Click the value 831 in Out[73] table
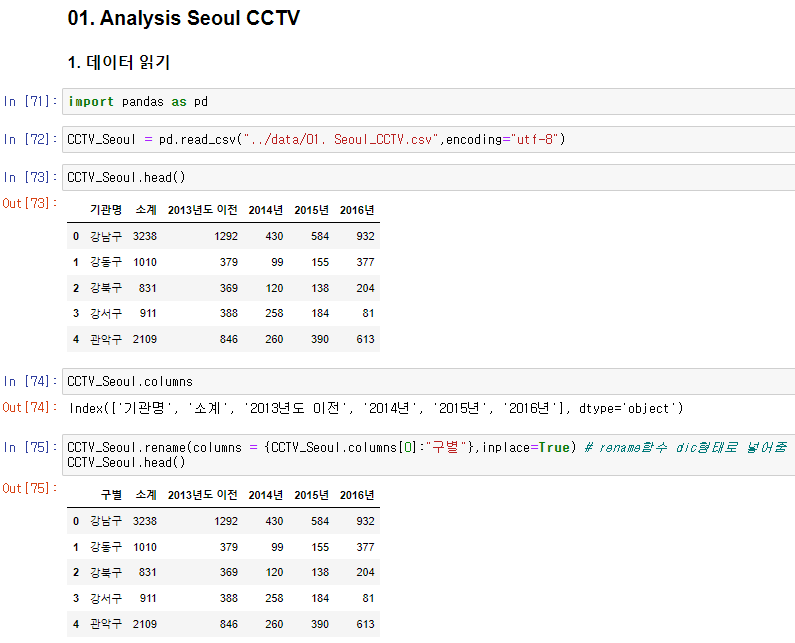Screen dimensions: 795x643 (148, 288)
